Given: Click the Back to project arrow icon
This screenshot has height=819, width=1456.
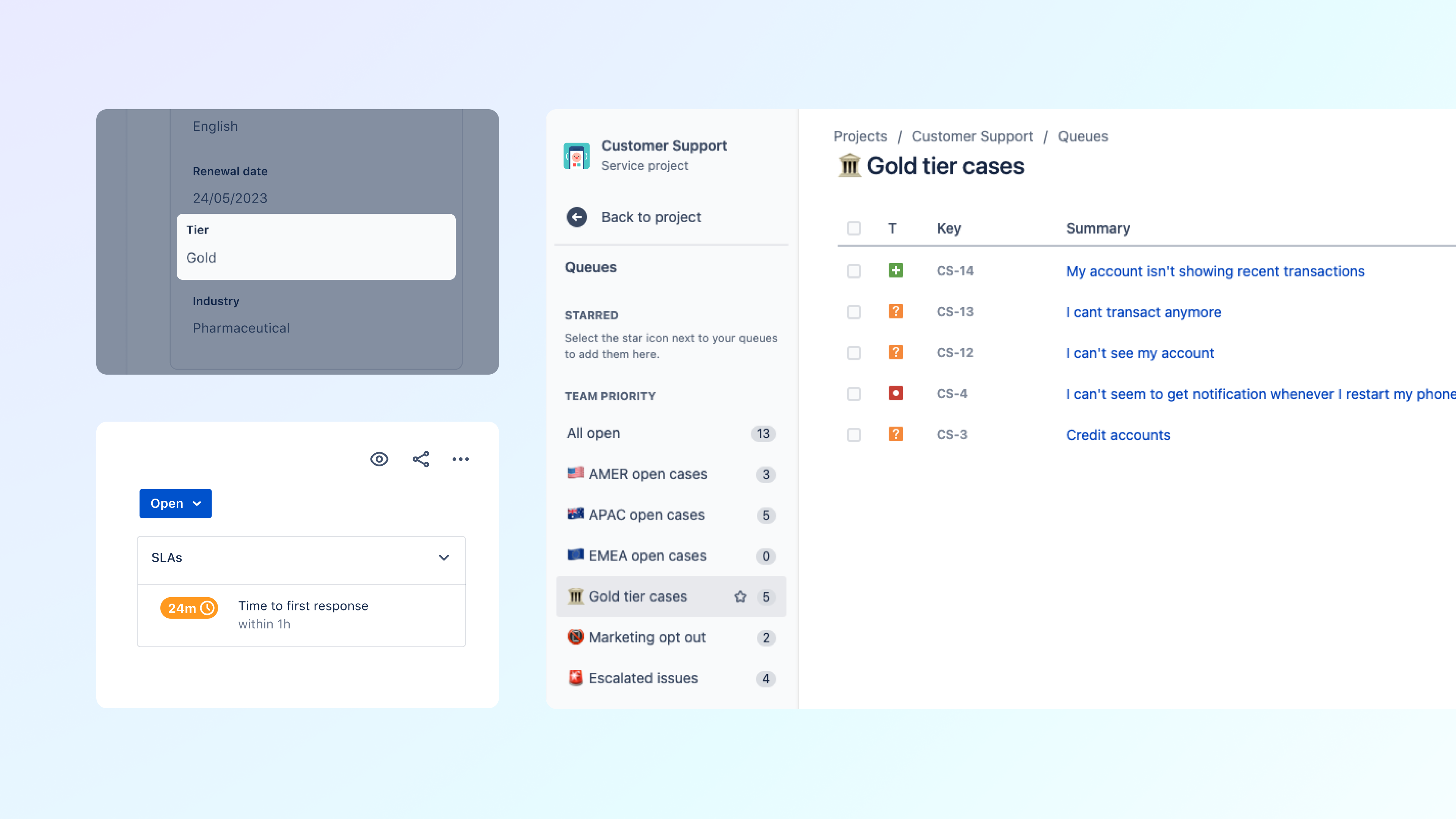Looking at the screenshot, I should tap(576, 217).
